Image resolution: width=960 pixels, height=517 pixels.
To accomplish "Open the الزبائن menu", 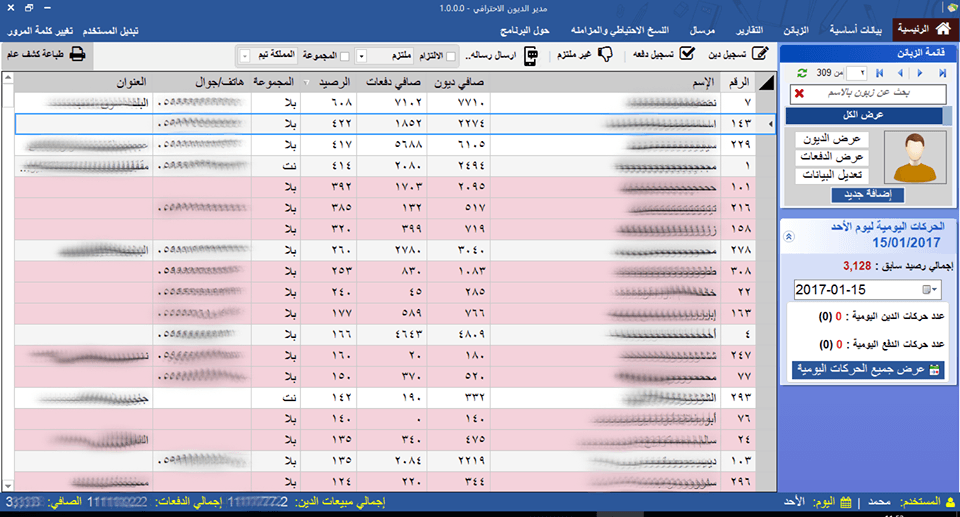I will tap(796, 30).
